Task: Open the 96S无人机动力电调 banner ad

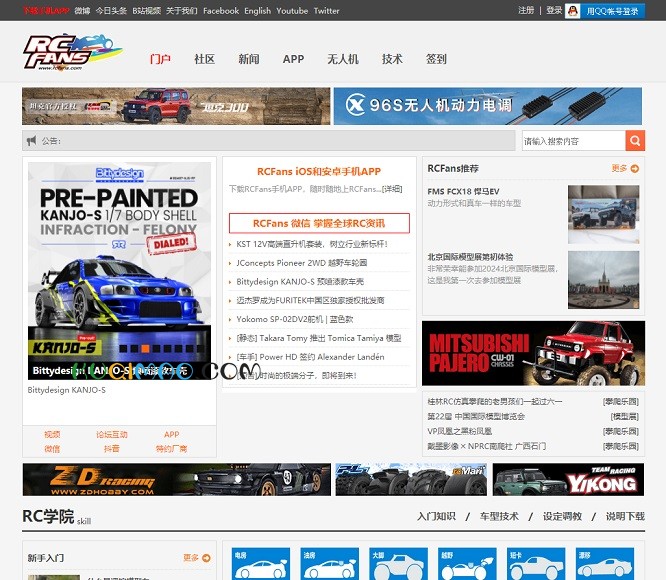Action: 488,106
